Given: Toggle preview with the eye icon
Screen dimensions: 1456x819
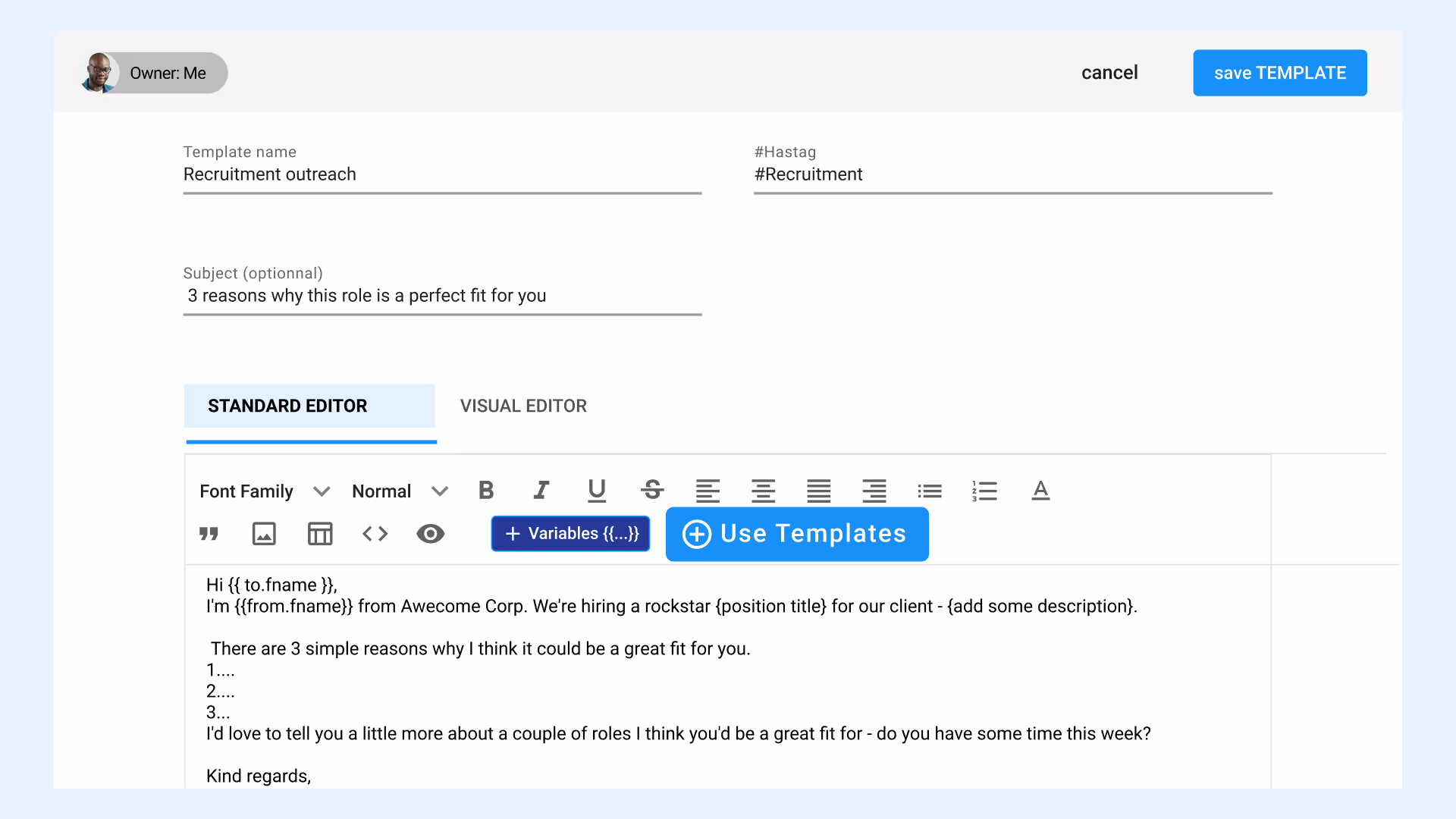Looking at the screenshot, I should (x=430, y=534).
